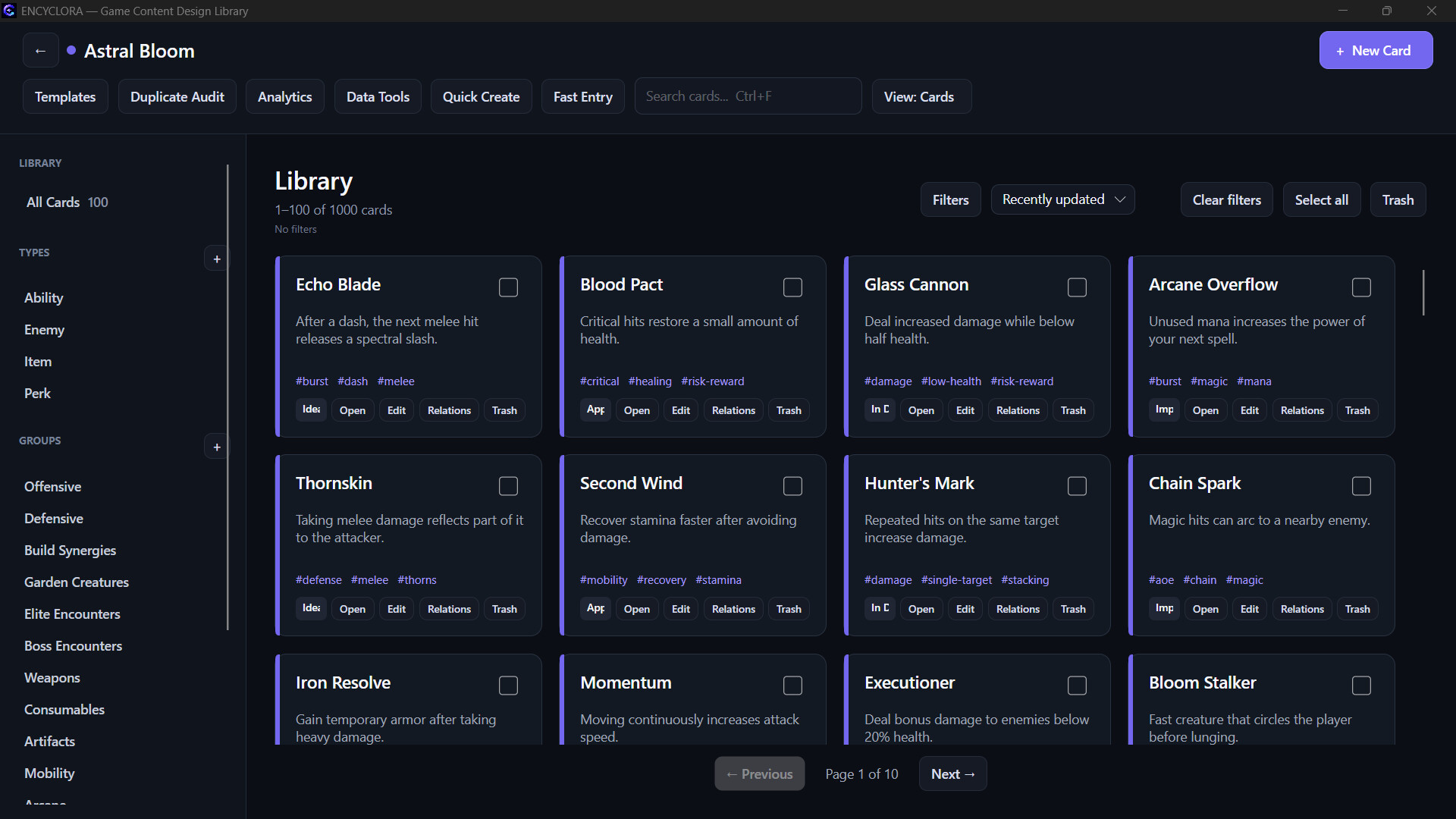Open Echo Blade status dropdown labeled Idea
This screenshot has height=819, width=1456.
coord(311,409)
